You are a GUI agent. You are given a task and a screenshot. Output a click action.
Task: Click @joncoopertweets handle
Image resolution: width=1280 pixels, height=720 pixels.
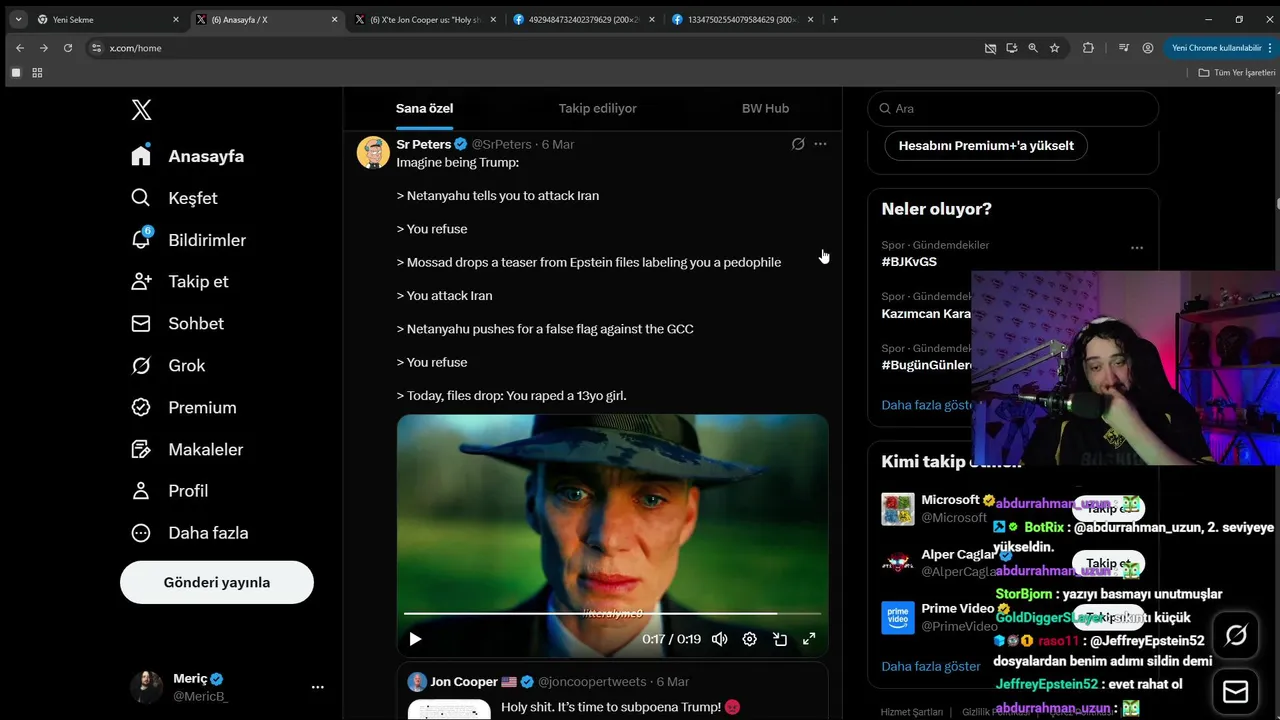(x=592, y=682)
